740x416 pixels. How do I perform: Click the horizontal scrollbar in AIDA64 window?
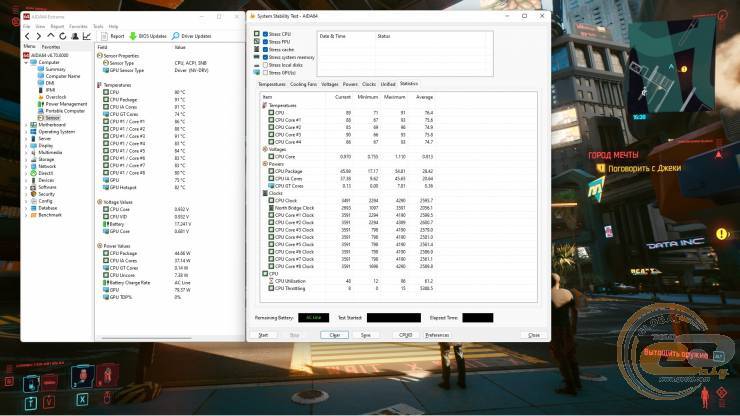click(x=147, y=338)
